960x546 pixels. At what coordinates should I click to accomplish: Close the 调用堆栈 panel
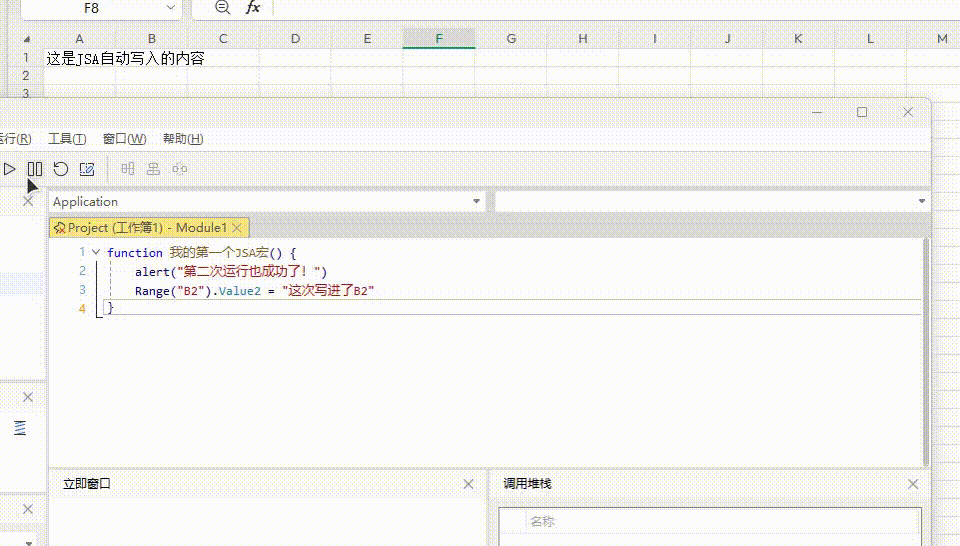click(x=913, y=484)
